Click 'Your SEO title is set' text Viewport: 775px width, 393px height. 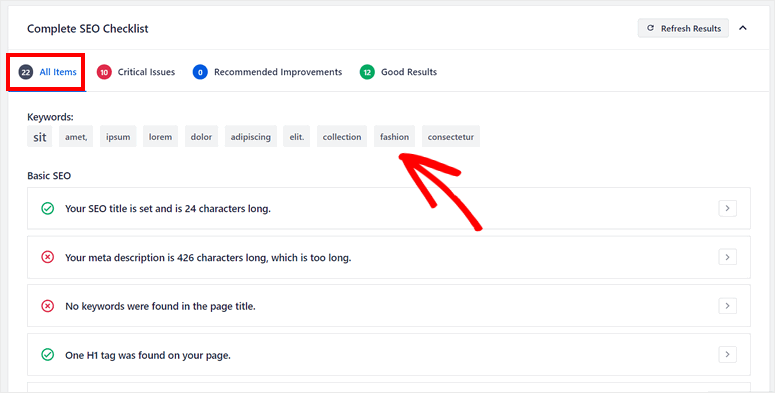coord(168,209)
